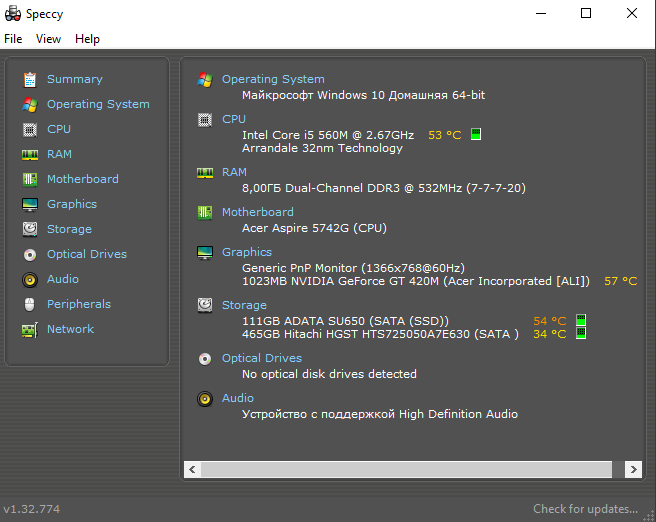Click the green CPU temperature indicator
656x522 pixels.
click(x=476, y=134)
